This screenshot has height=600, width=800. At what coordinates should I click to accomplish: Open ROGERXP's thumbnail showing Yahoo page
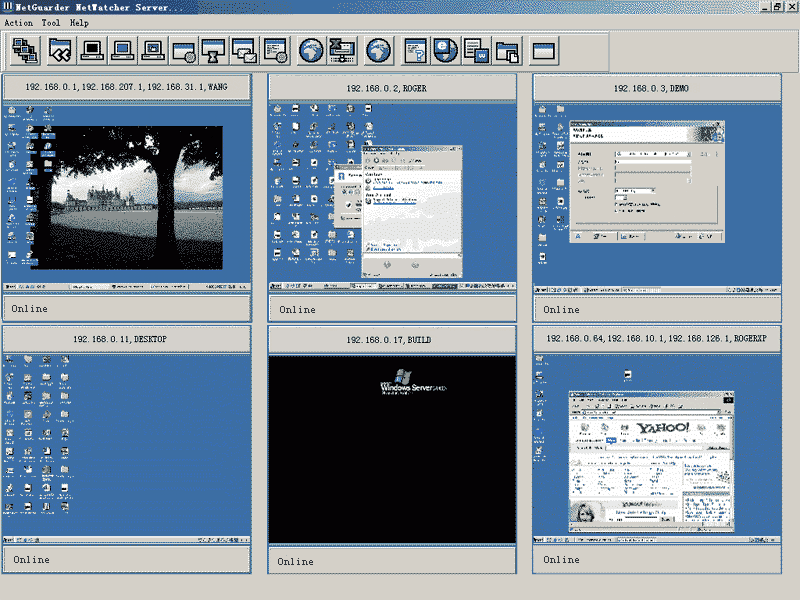(x=657, y=448)
